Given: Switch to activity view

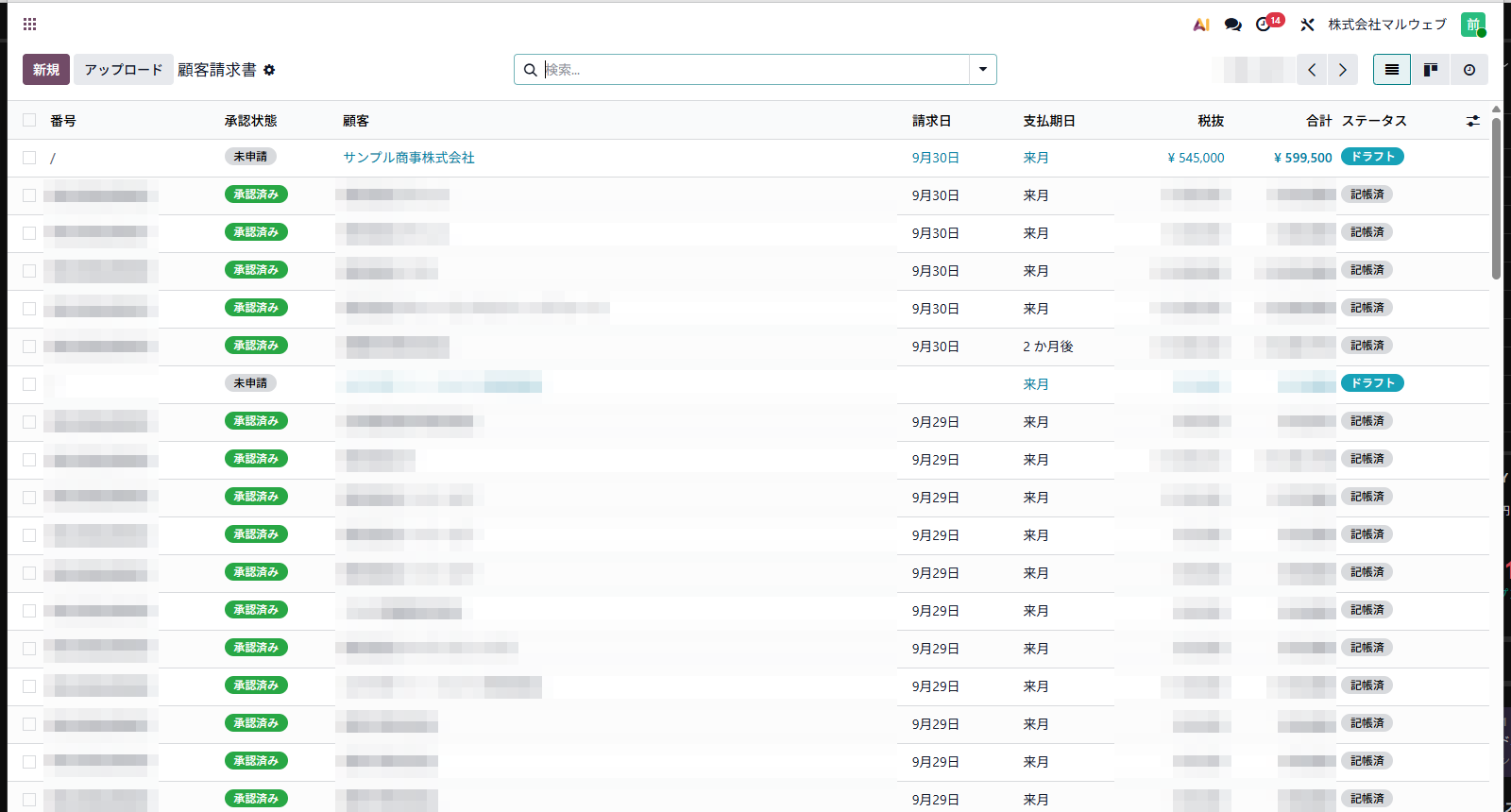Looking at the screenshot, I should click(x=1469, y=70).
